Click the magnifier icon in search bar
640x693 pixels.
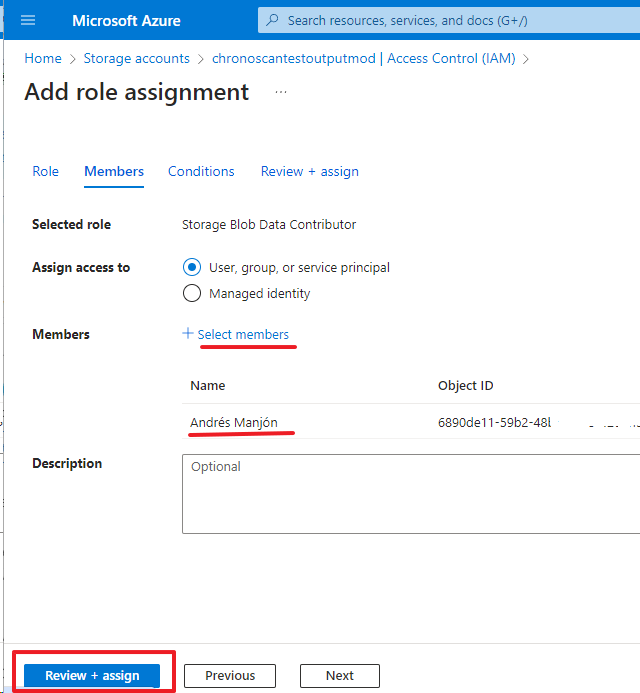point(272,21)
